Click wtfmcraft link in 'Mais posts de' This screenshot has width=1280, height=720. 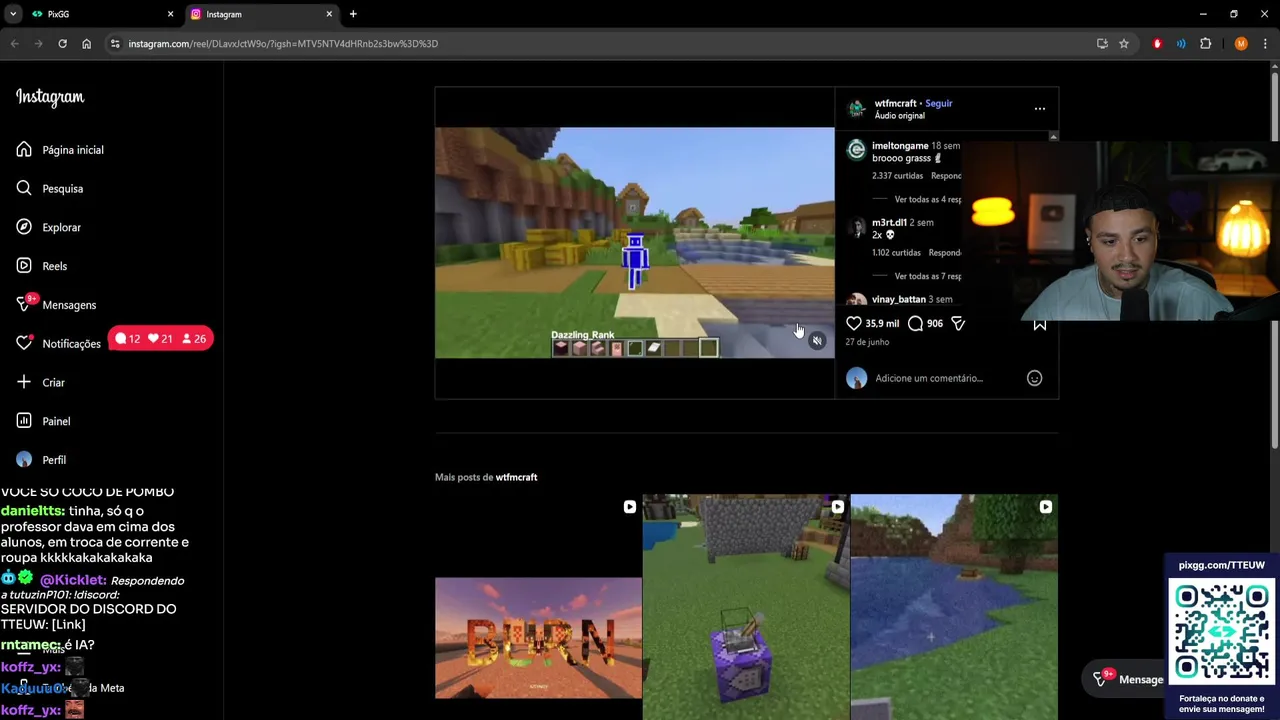point(516,477)
